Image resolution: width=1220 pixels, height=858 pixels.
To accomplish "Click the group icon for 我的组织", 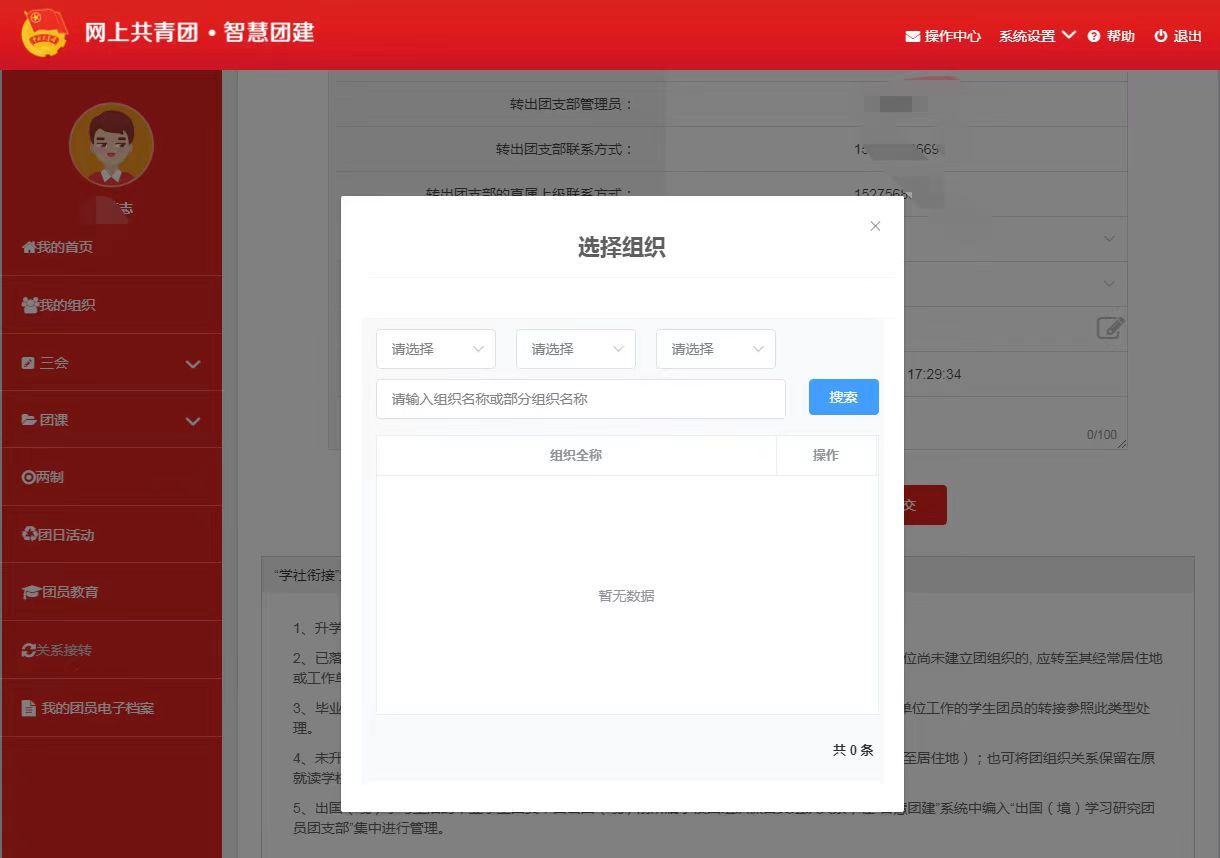I will (x=30, y=305).
